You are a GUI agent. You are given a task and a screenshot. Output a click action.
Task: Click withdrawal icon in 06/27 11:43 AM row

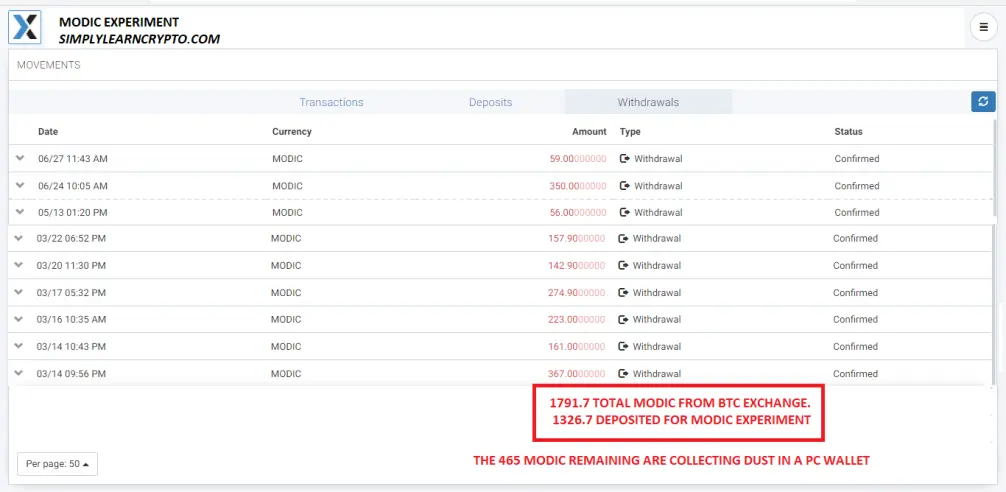625,158
